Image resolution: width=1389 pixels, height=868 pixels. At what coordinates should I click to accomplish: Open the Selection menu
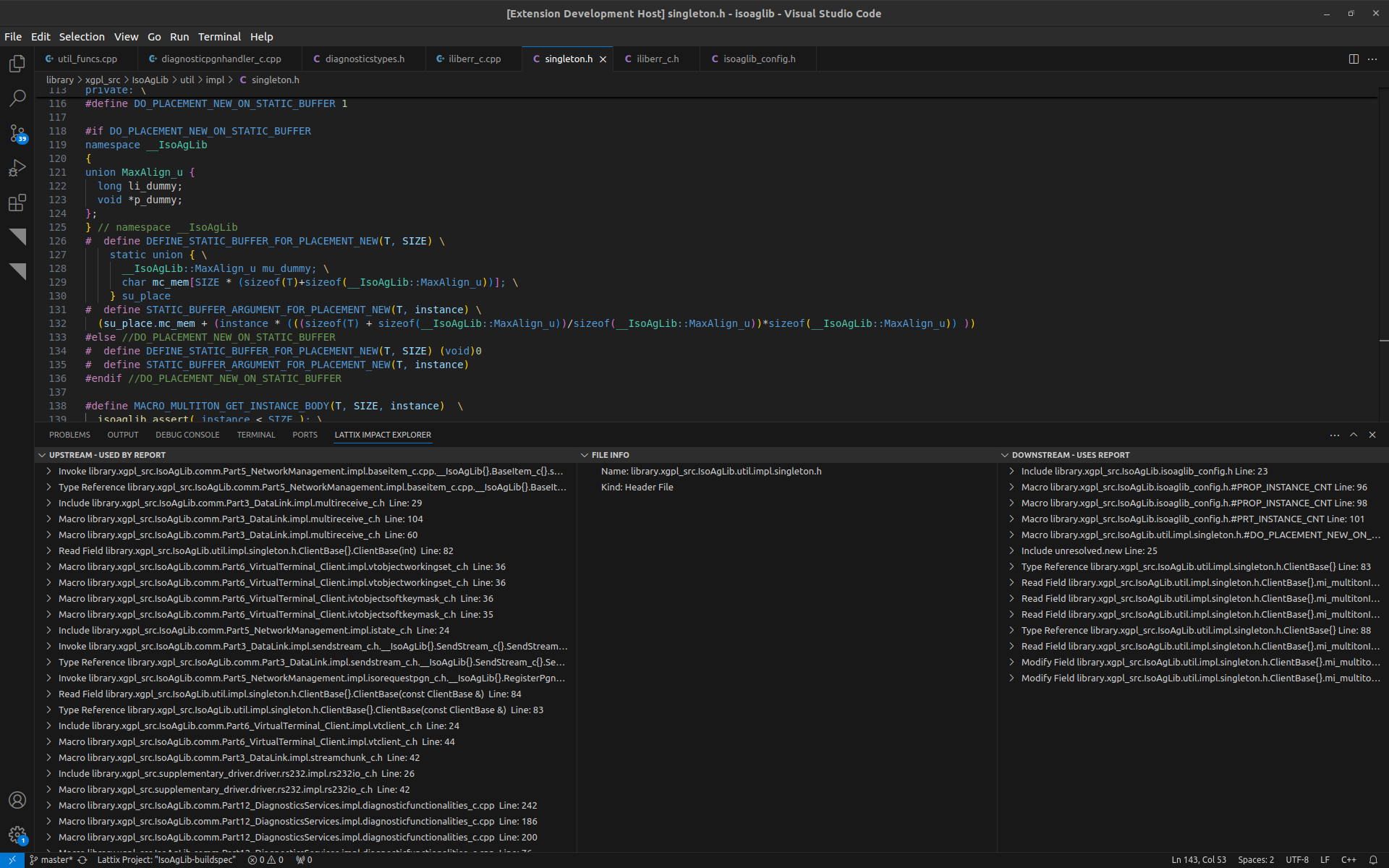[82, 37]
